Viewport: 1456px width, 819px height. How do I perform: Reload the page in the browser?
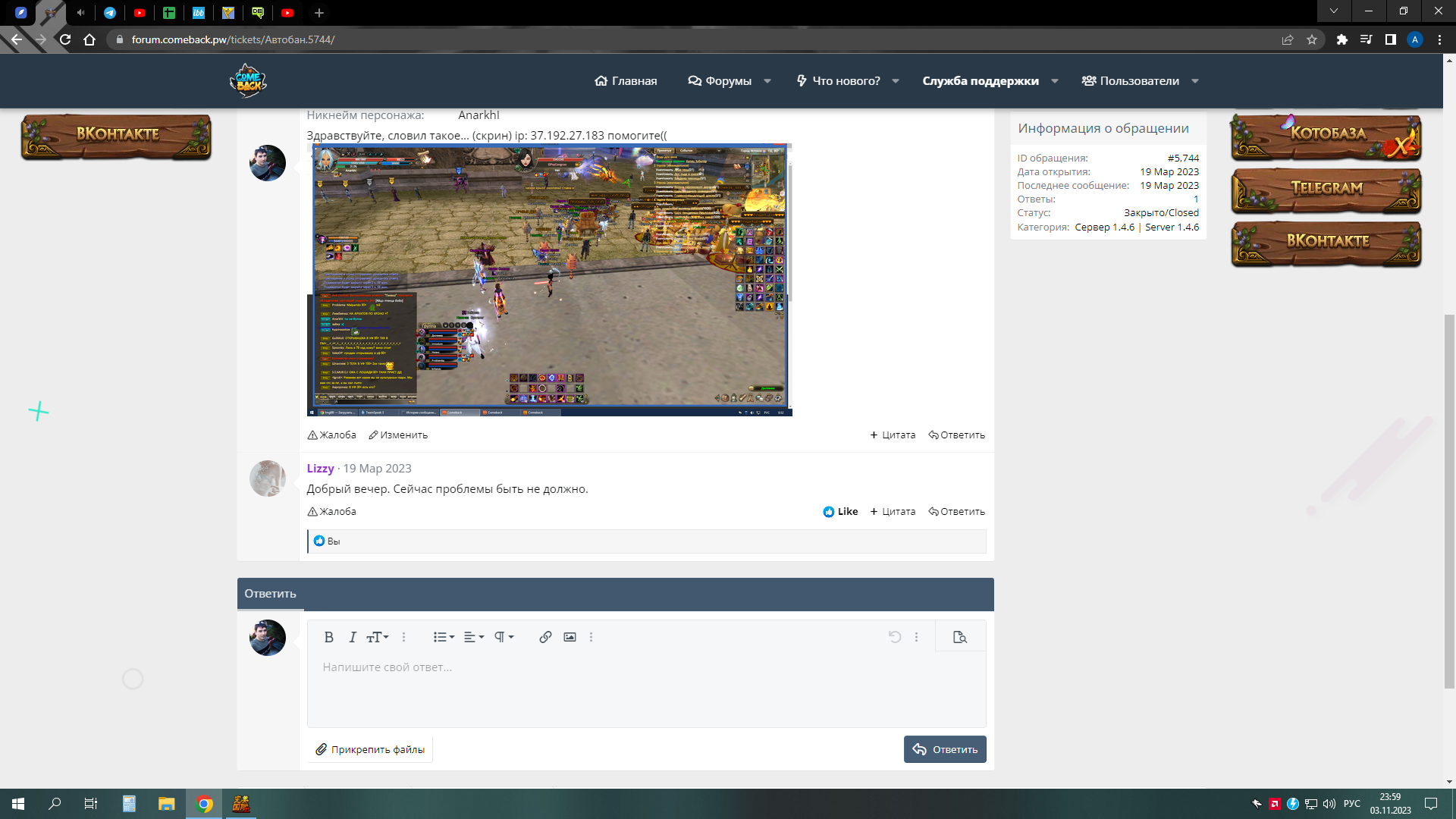(65, 39)
